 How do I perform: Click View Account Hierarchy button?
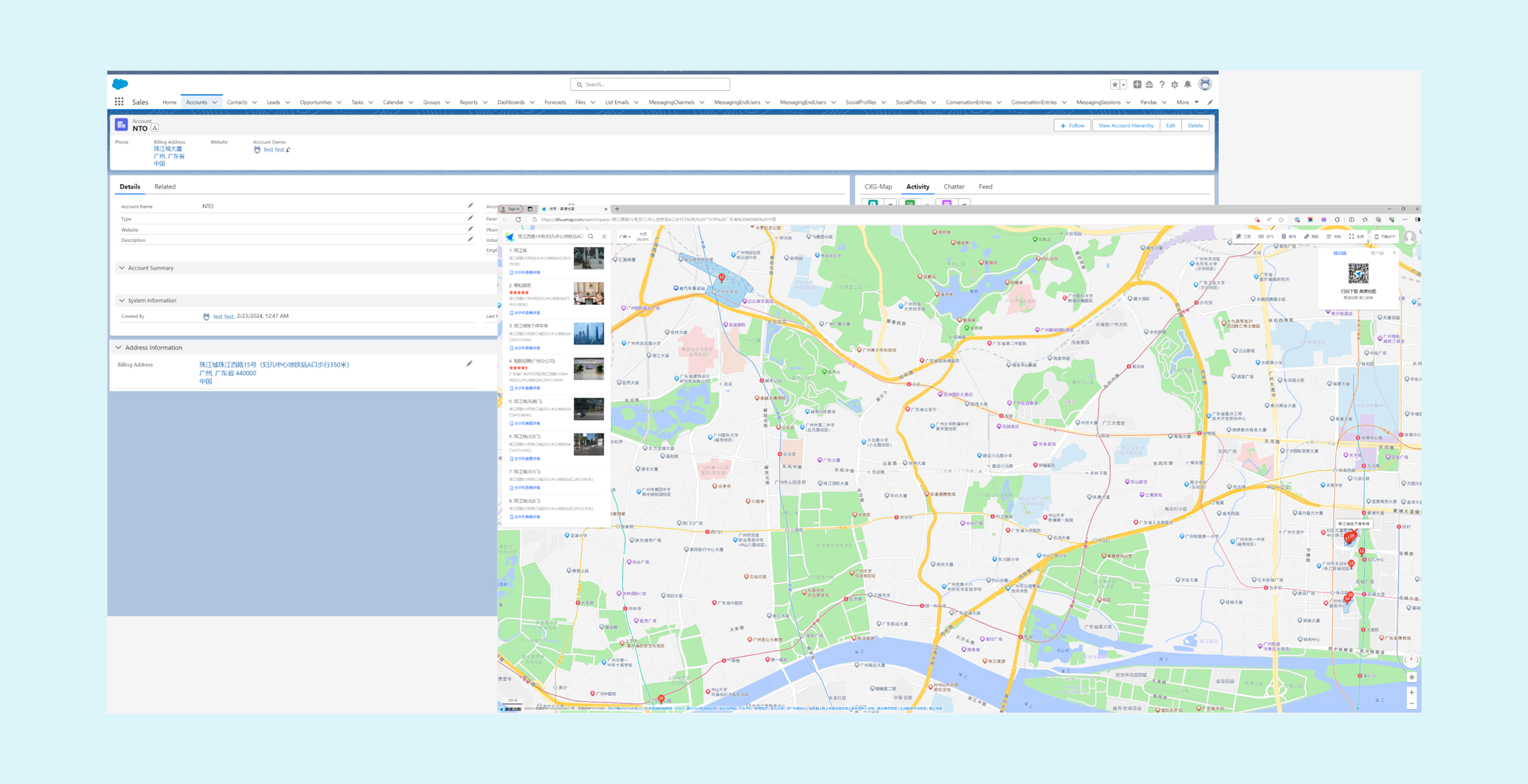1126,126
